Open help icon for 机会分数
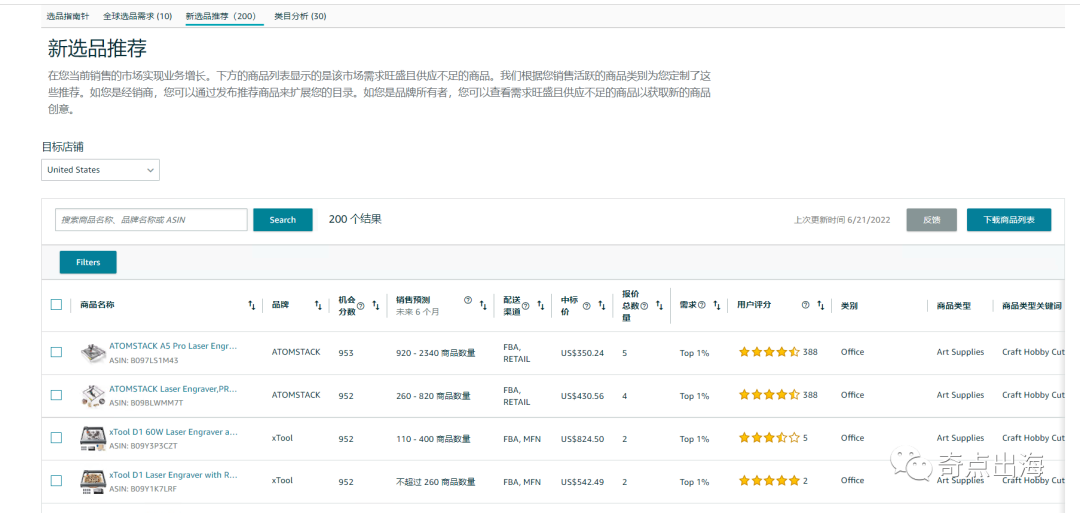The height and width of the screenshot is (513, 1080). [361, 306]
